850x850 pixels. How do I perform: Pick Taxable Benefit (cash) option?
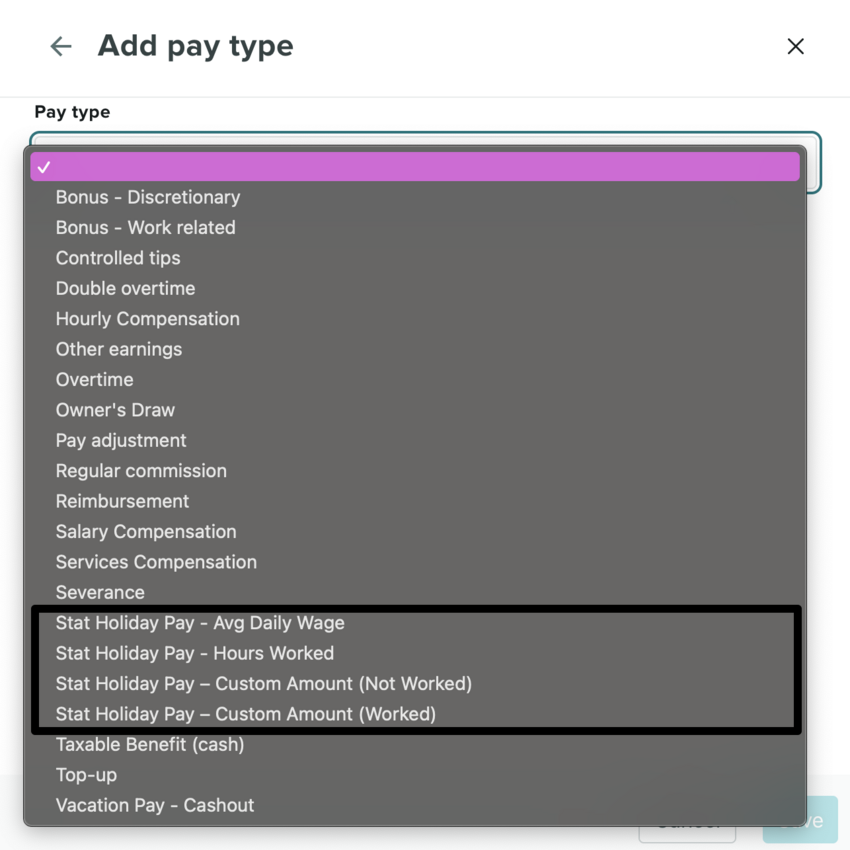pos(150,744)
